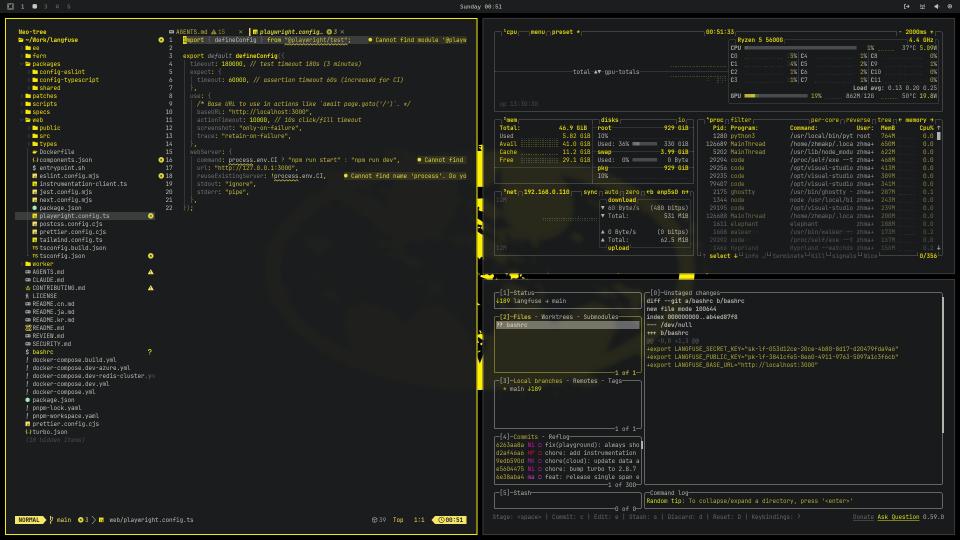960x540 pixels.
Task: Click warning triangle next to CONTRIBUTING.md
Action: [x=151, y=288]
